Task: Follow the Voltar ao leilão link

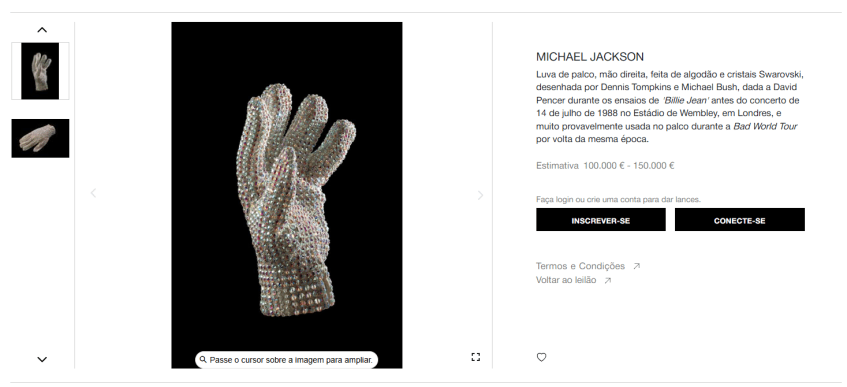Action: [566, 280]
